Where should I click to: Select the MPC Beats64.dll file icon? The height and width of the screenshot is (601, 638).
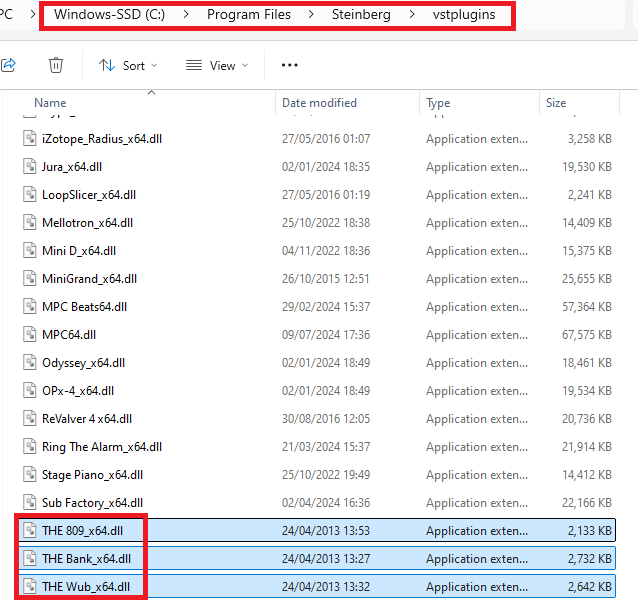click(30, 307)
